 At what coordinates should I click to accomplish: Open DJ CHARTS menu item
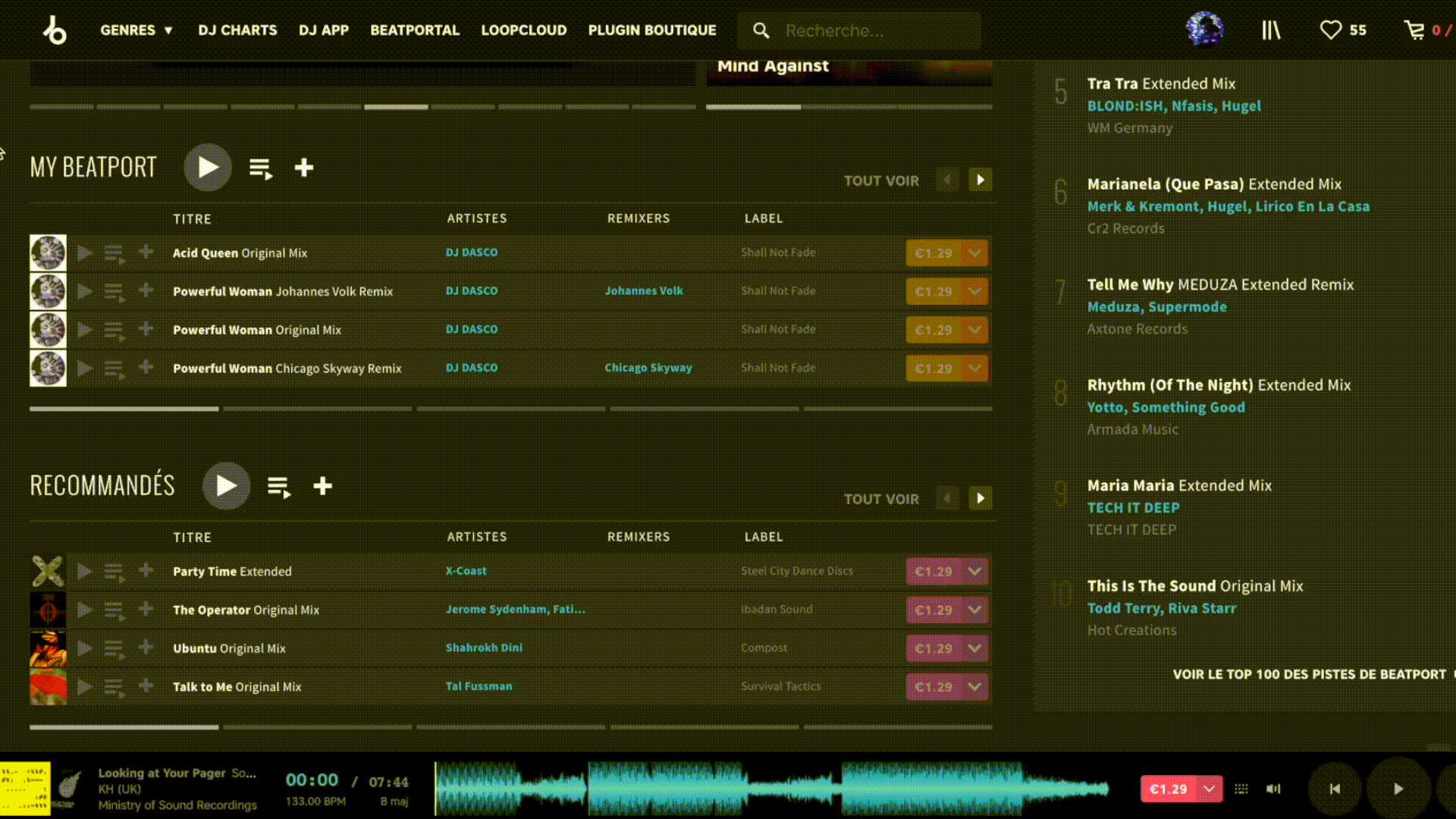237,30
